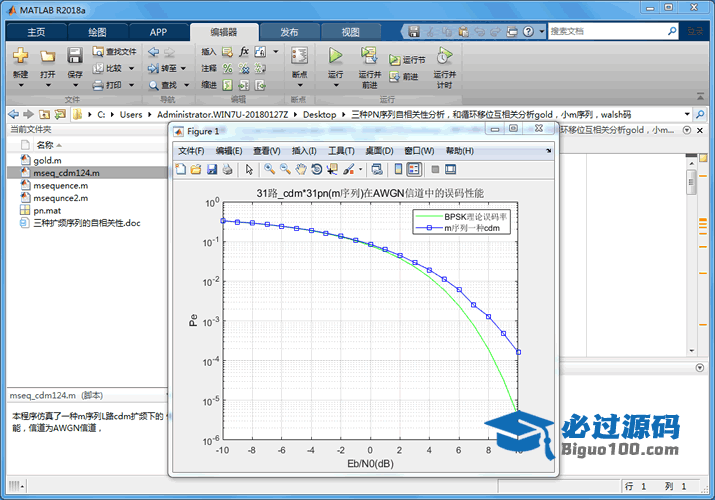Click the green Run (运行) button
This screenshot has height=500, width=715.
[x=335, y=56]
